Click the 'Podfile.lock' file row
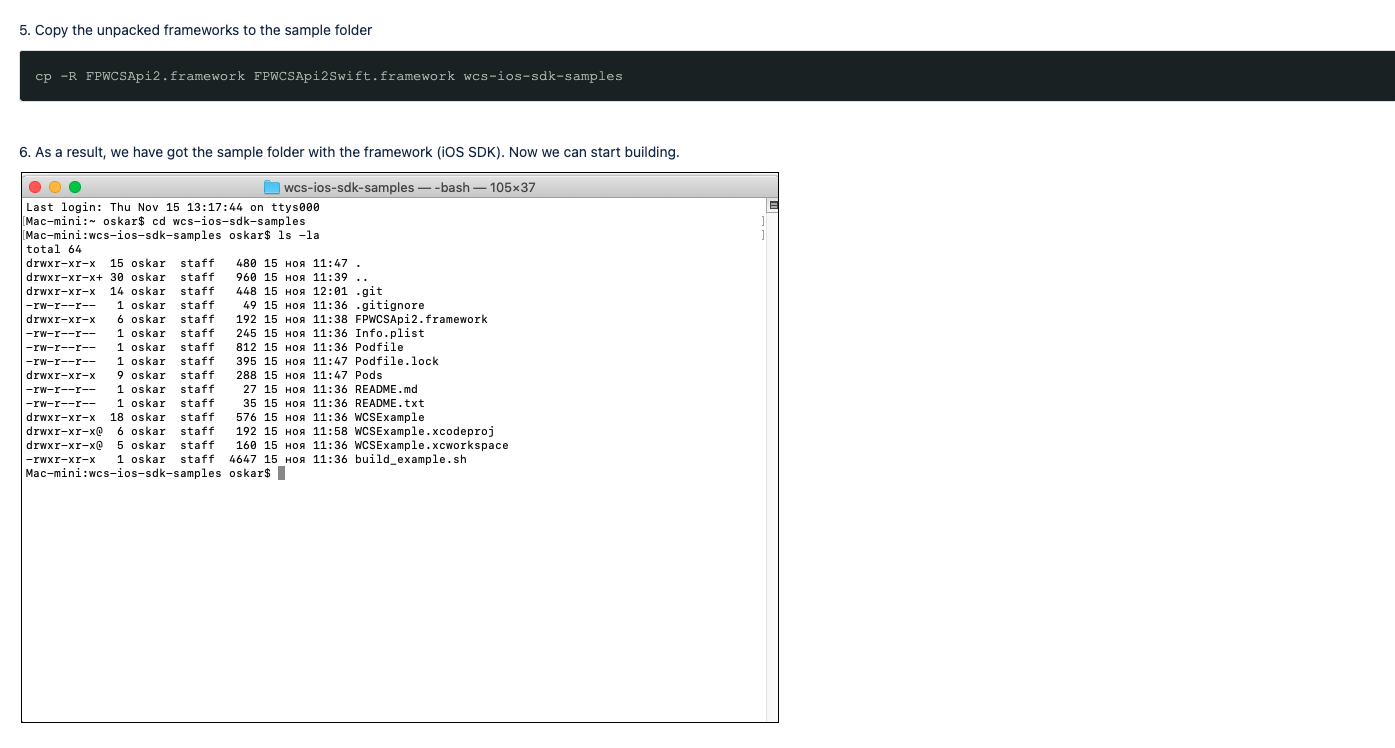The height and width of the screenshot is (748, 1395). pos(232,361)
